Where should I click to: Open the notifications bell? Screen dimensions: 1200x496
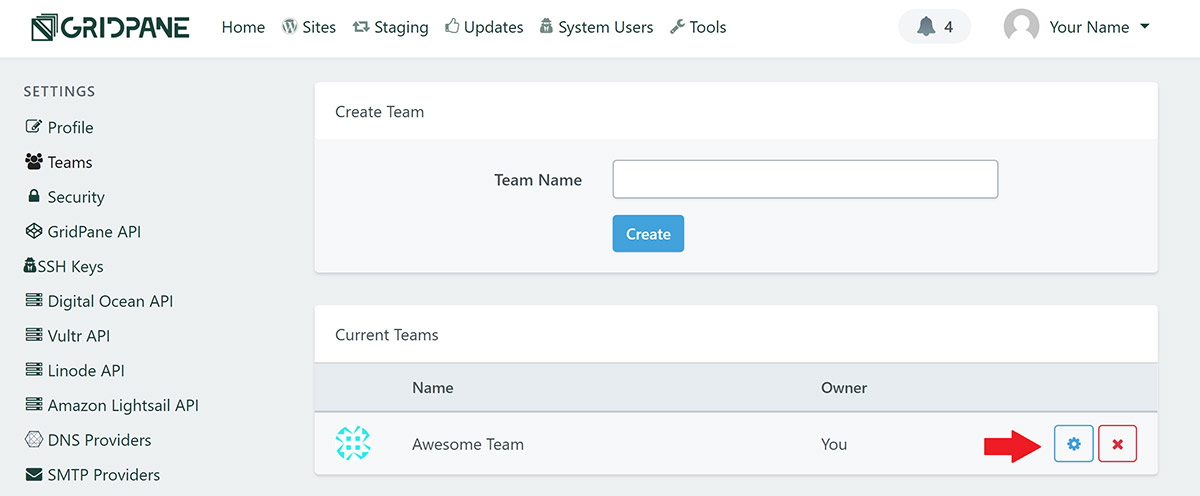pos(935,27)
